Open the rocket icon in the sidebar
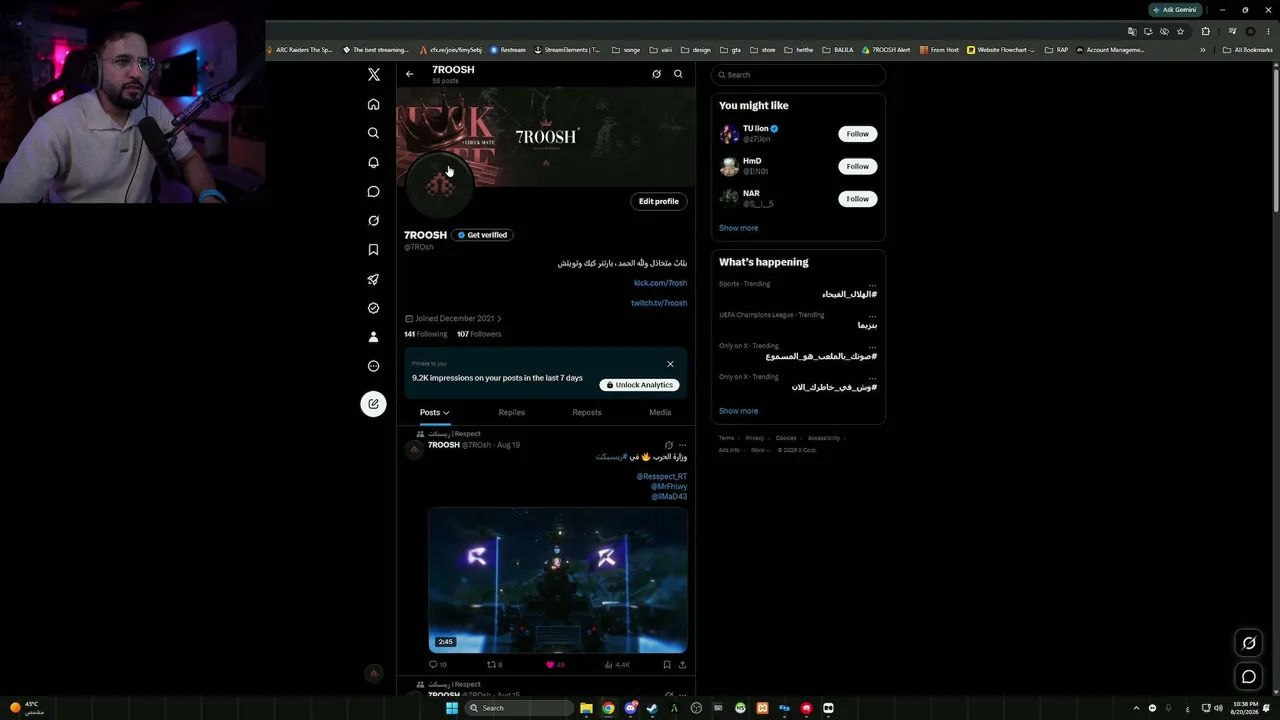Screen dimensions: 1280x720 373,279
